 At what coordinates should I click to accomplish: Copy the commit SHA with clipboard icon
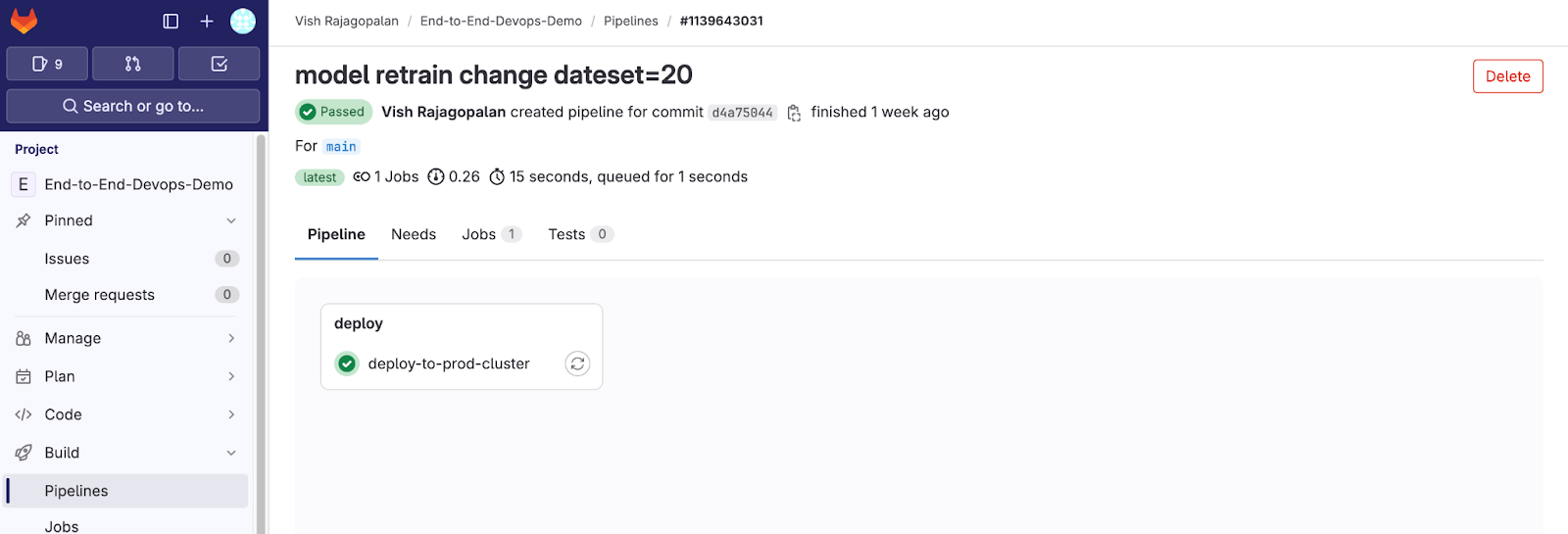tap(795, 113)
